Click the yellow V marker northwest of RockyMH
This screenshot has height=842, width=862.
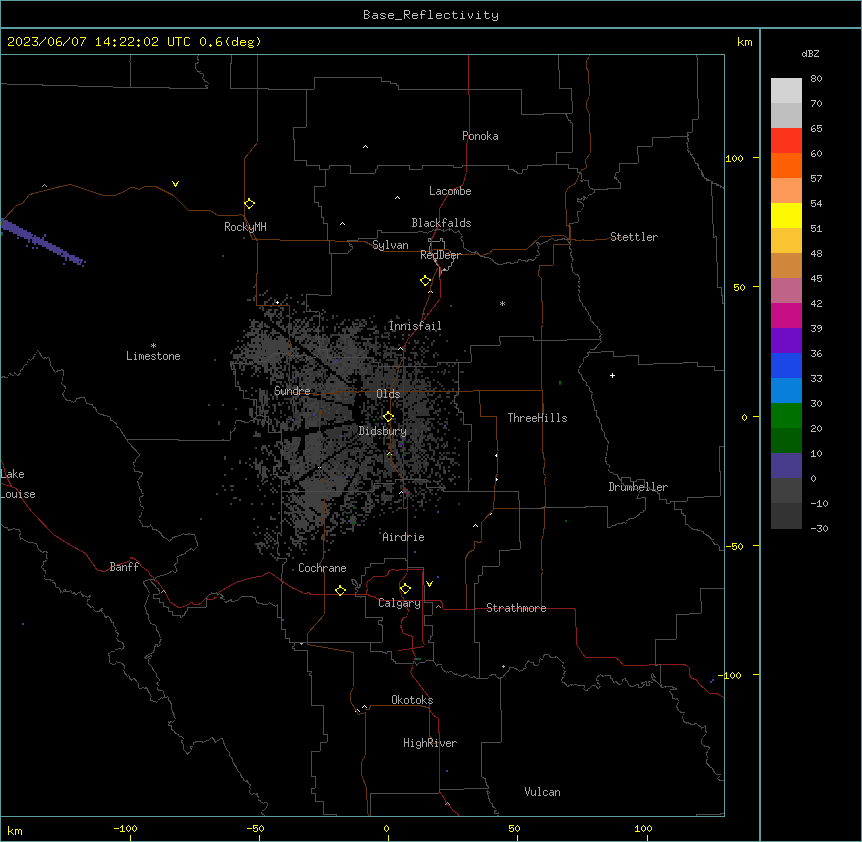tap(175, 184)
